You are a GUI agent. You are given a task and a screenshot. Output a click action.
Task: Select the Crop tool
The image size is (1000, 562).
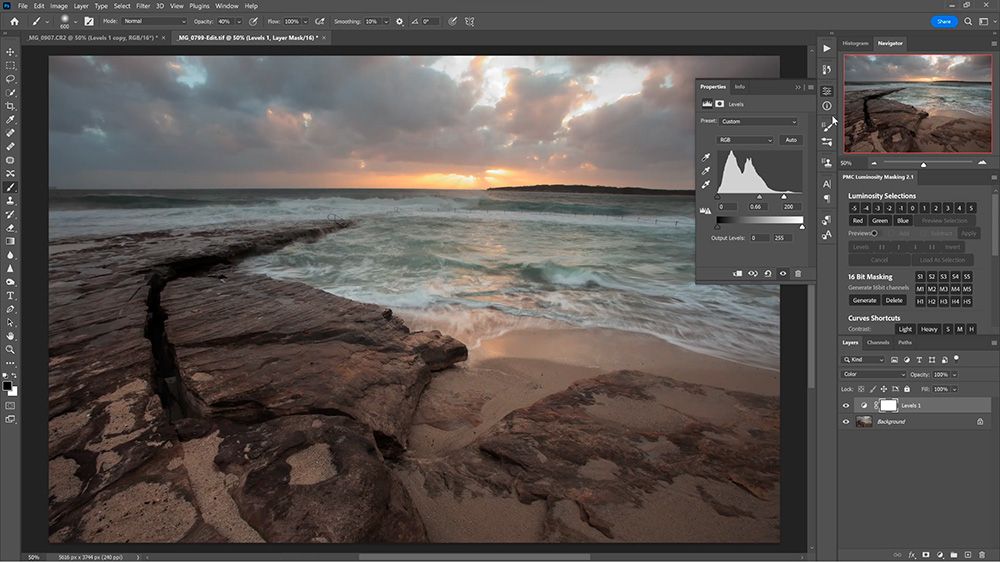[11, 105]
